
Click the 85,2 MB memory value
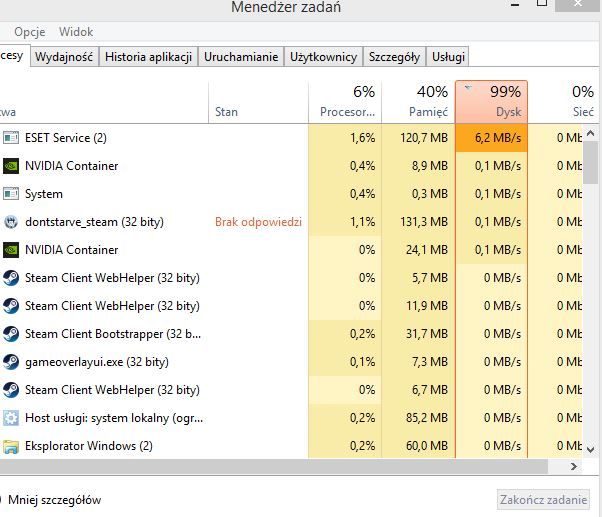[427, 418]
